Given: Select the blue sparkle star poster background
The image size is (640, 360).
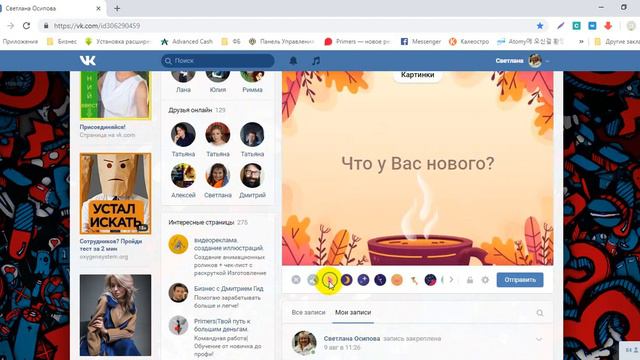Looking at the screenshot, I should (363, 280).
